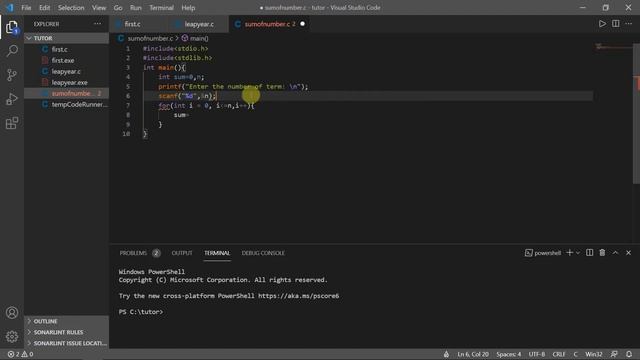Open the Accounts menu icon

pos(12,313)
